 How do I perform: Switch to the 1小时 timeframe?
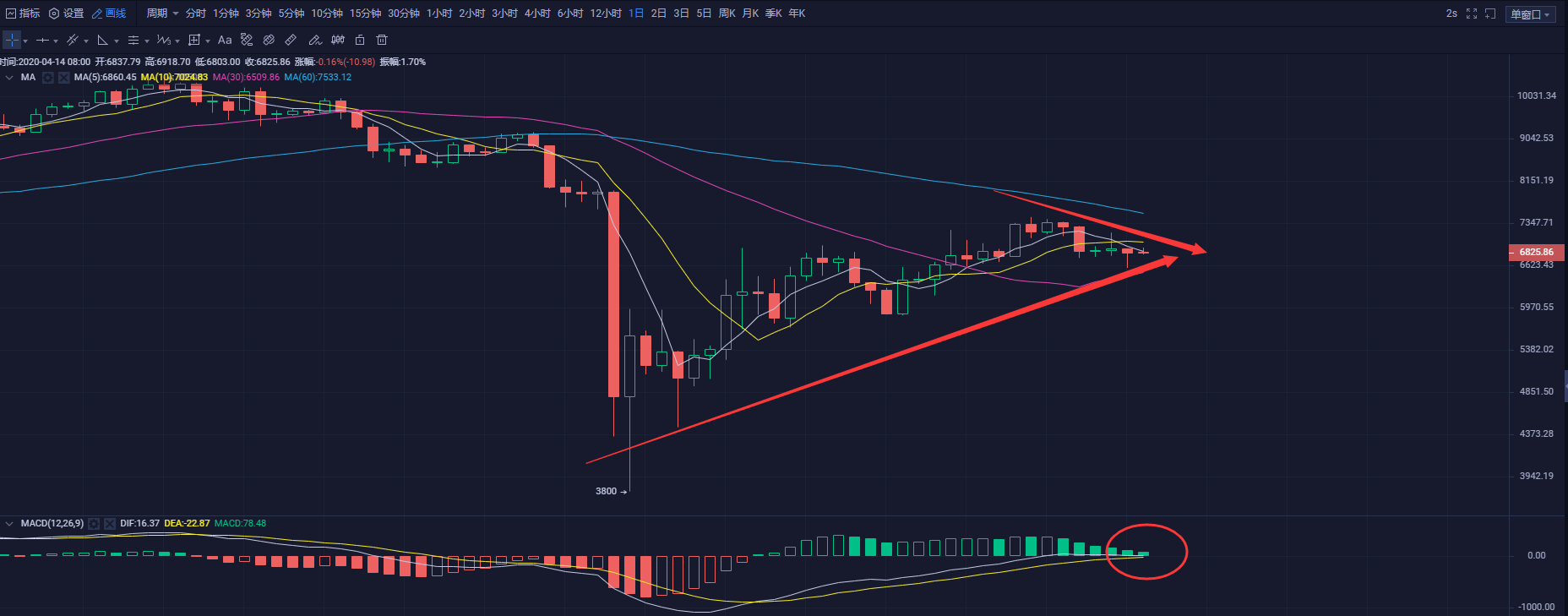(x=439, y=14)
